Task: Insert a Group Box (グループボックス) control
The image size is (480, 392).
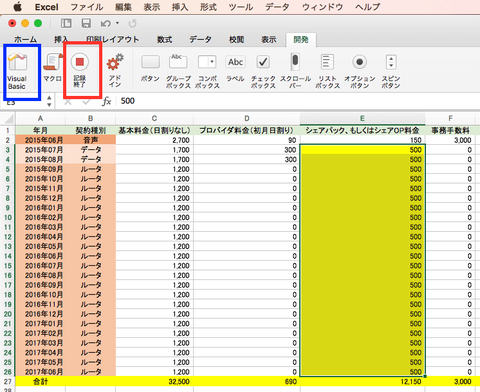Action: pyautogui.click(x=178, y=71)
